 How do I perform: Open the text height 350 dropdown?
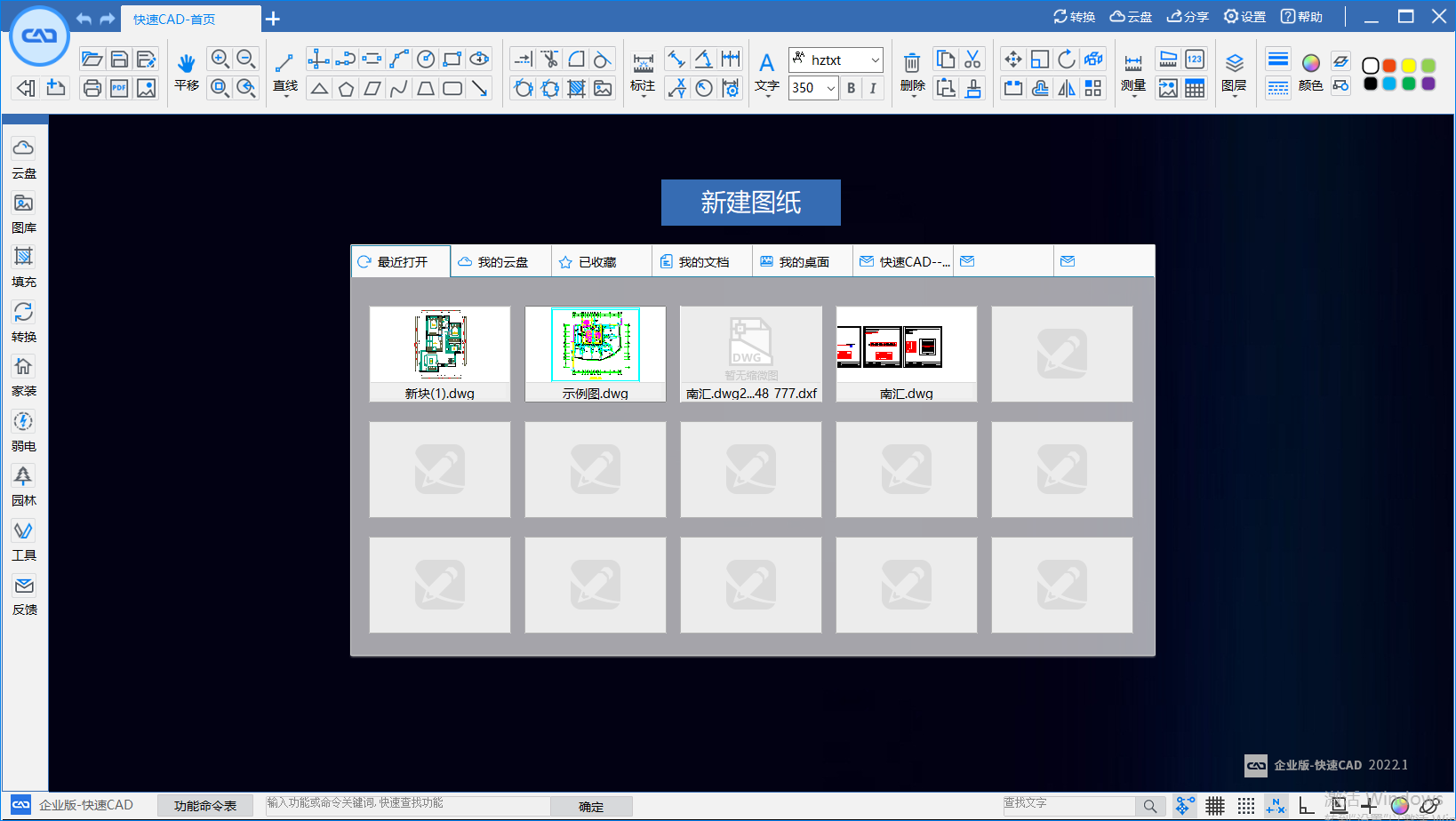832,88
